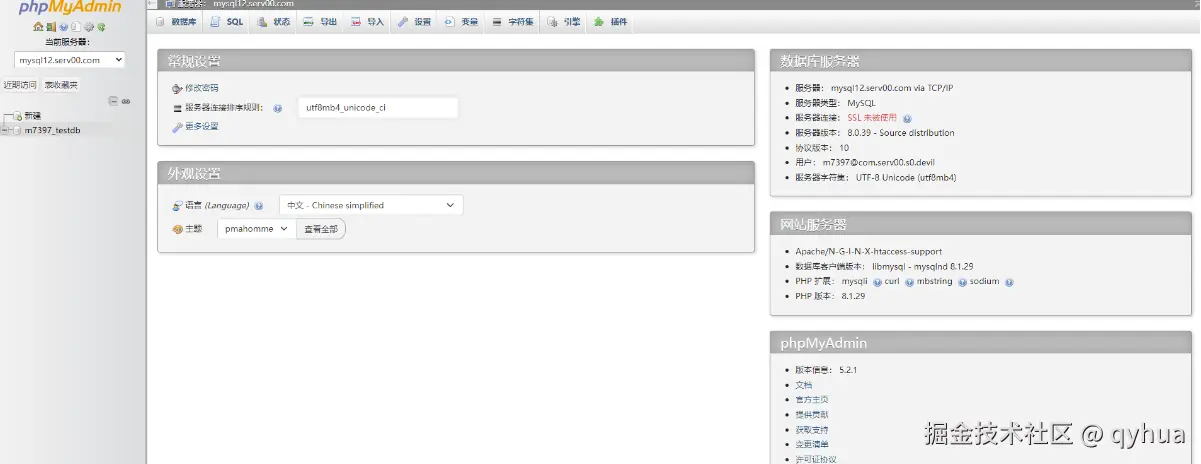Open the 状态 tab
Viewport: 1201px width, 464px height.
(x=273, y=21)
